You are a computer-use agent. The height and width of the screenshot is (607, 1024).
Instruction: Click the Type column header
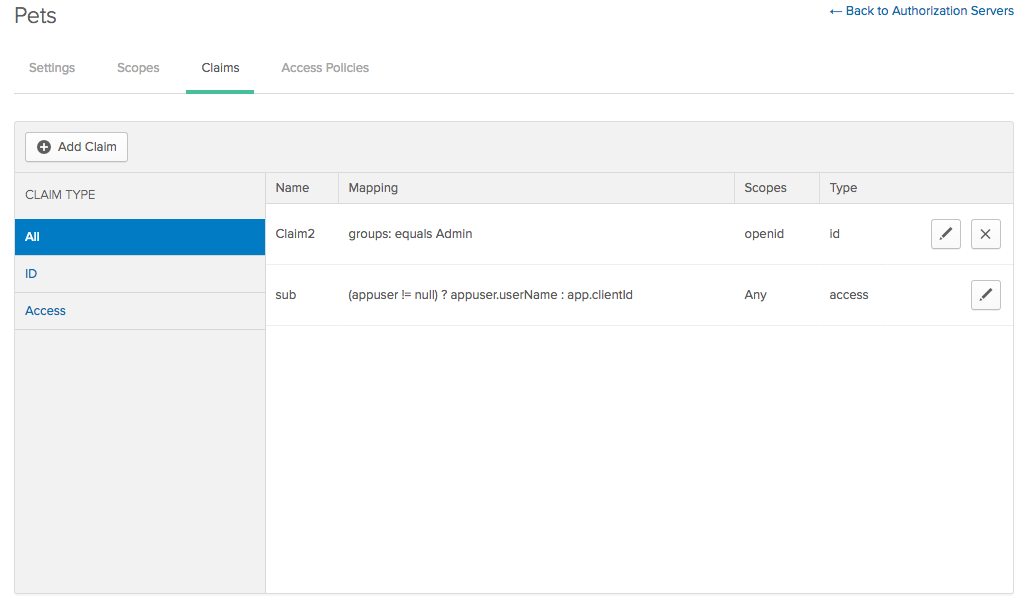point(843,188)
